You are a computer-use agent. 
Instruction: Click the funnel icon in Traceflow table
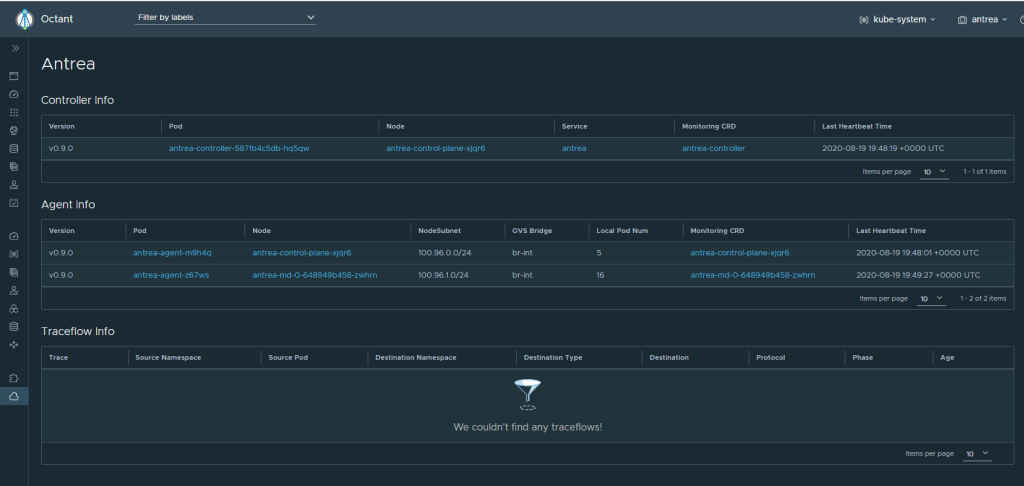pos(526,393)
